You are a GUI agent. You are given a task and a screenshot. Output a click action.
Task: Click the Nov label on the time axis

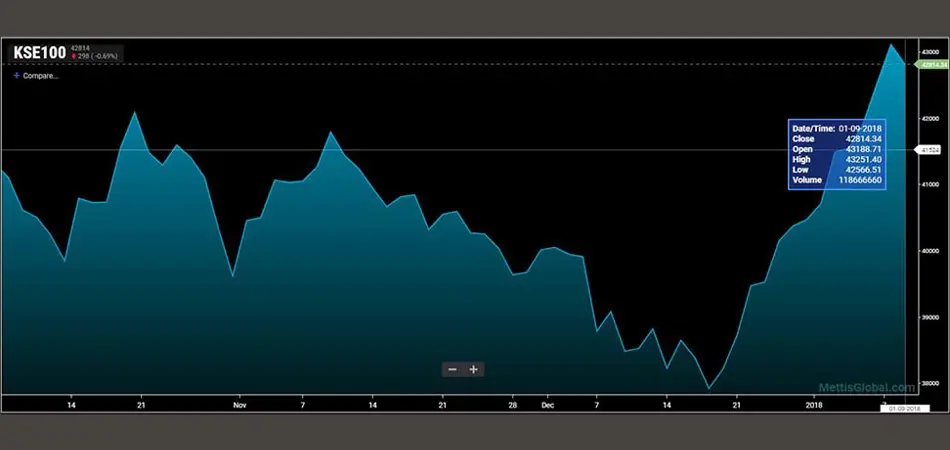point(239,405)
